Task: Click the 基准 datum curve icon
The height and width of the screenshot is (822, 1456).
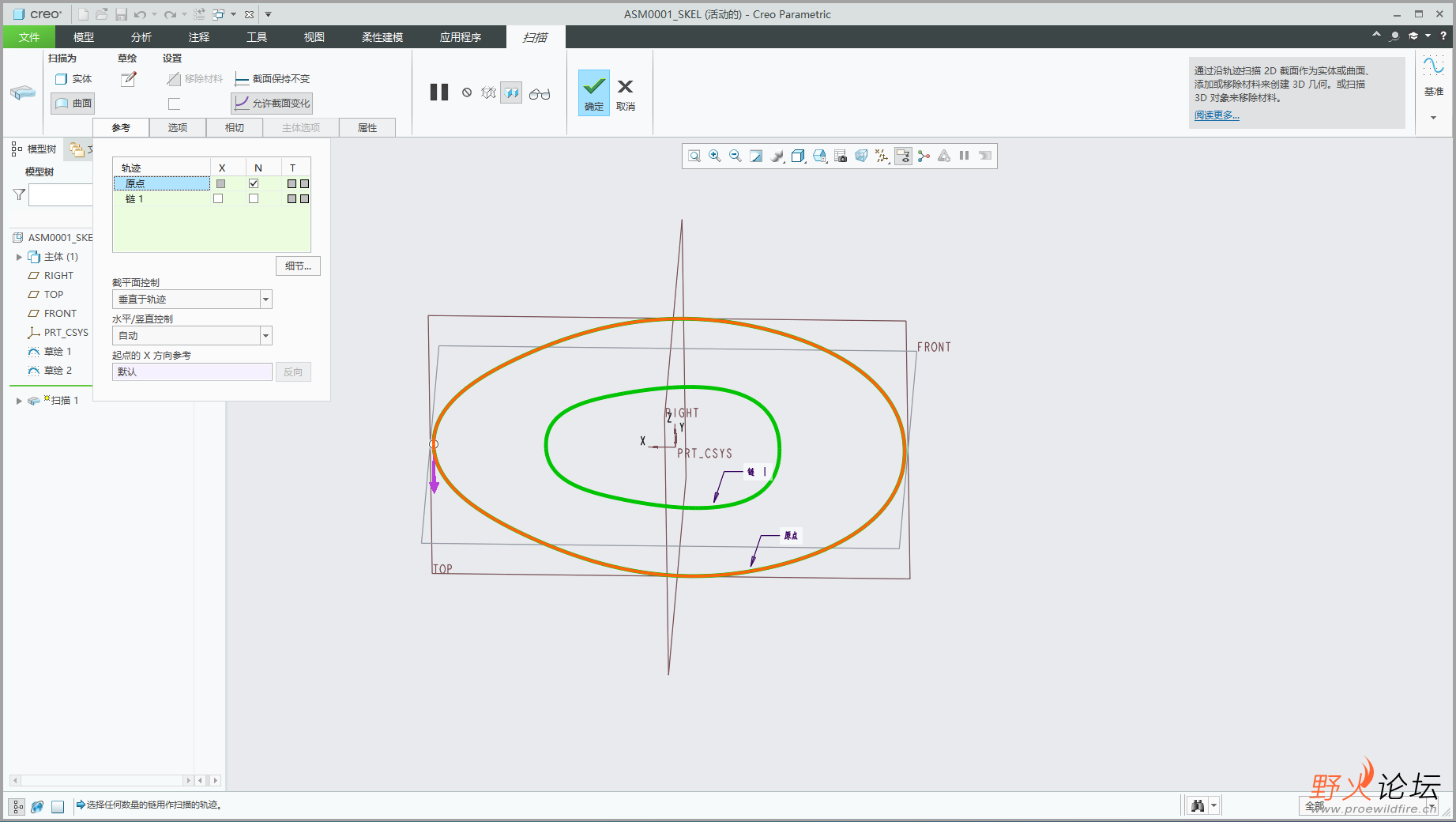Action: click(1433, 66)
